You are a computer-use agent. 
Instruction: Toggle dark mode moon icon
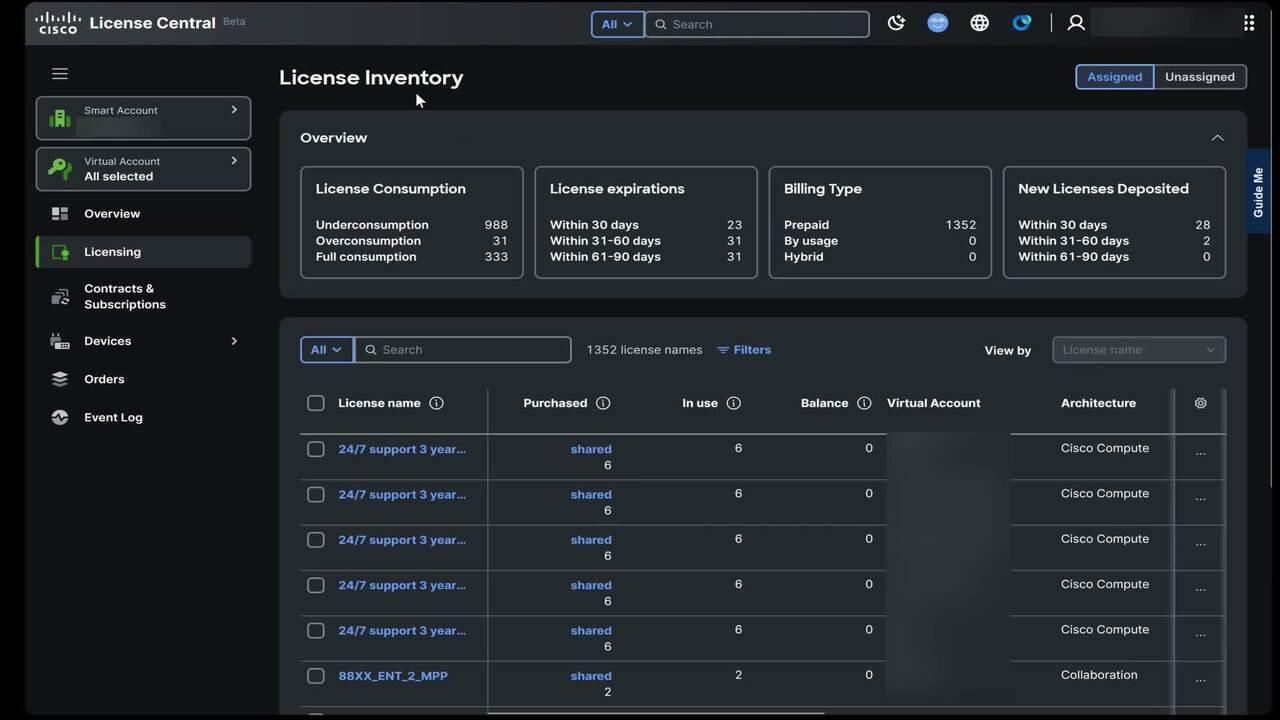896,23
